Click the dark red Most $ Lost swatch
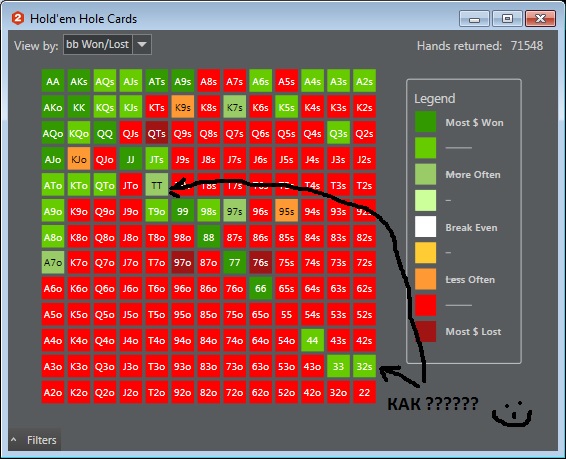The height and width of the screenshot is (459, 566). pyautogui.click(x=425, y=331)
